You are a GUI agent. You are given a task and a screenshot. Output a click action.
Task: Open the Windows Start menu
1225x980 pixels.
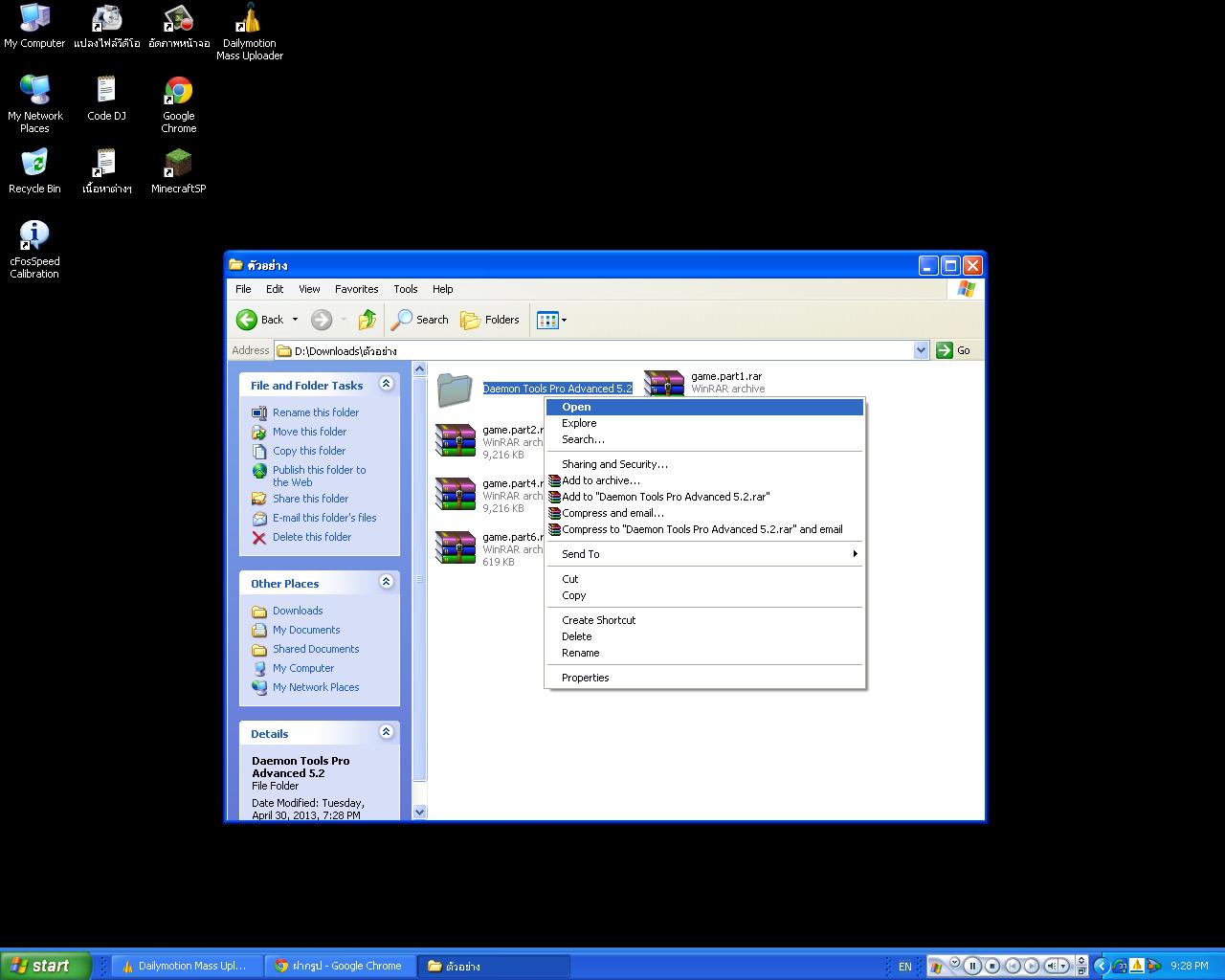pyautogui.click(x=45, y=966)
